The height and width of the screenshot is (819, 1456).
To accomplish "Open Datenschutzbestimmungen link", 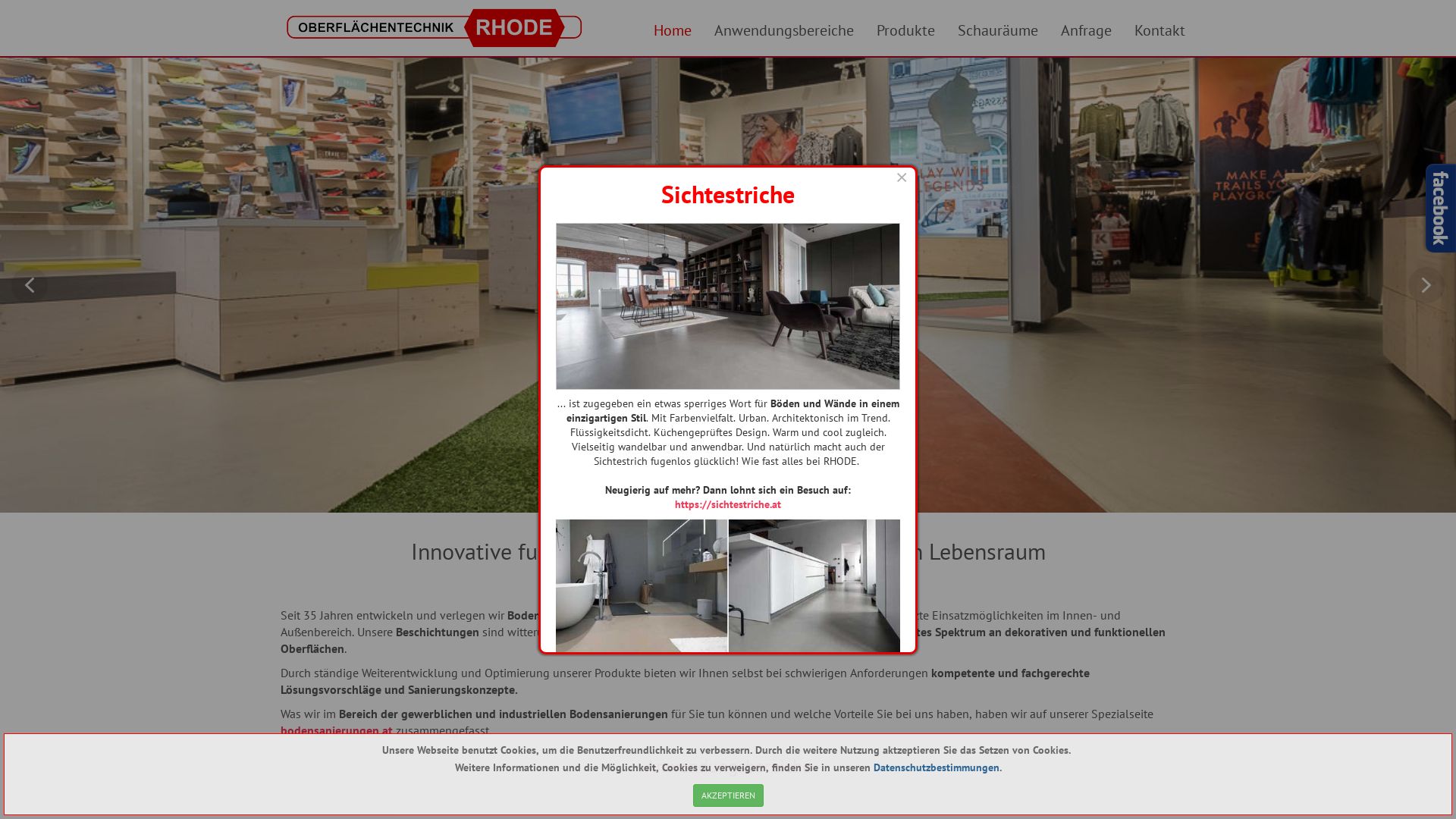I will [x=937, y=767].
